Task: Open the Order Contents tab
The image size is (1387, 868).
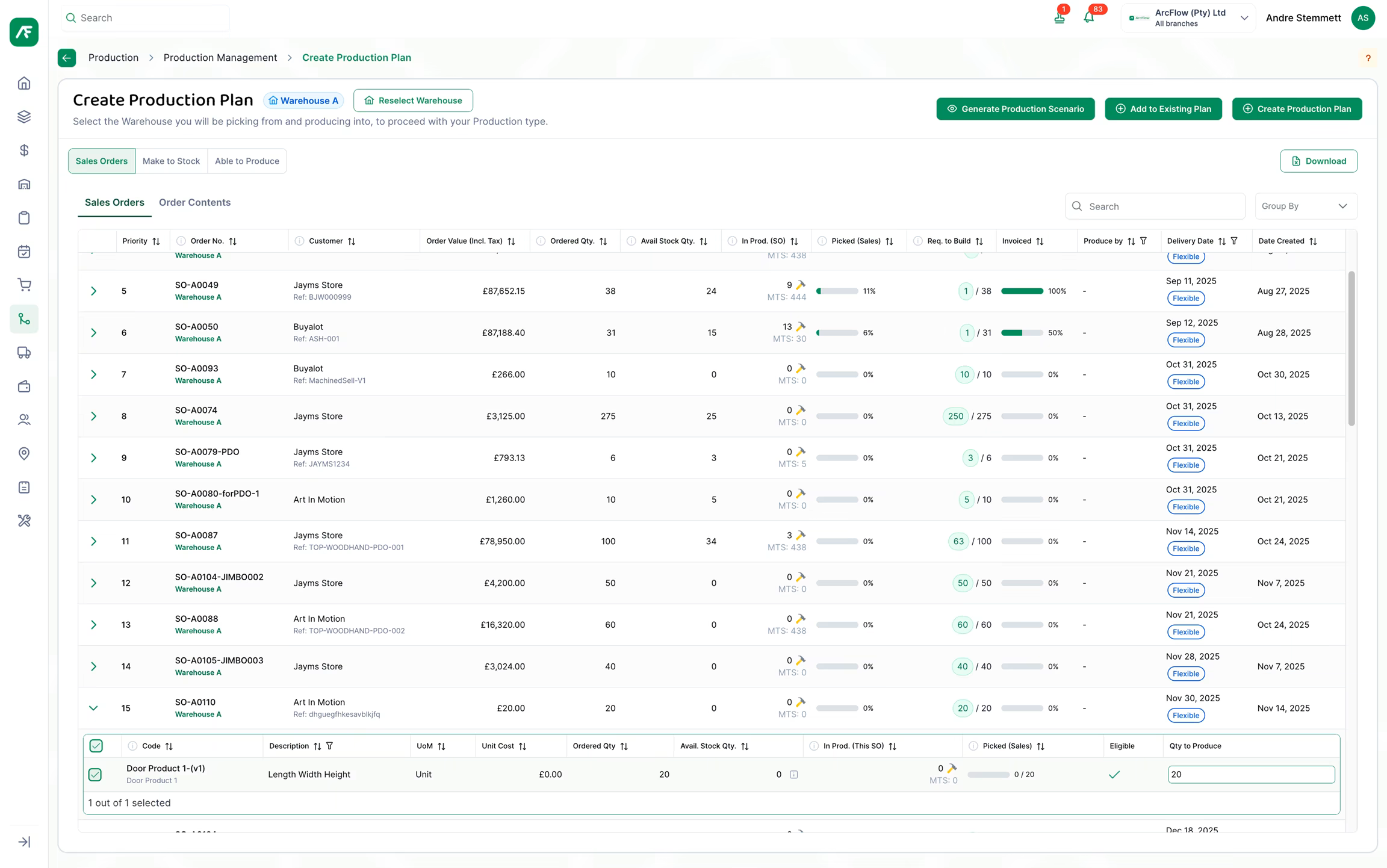Action: (x=194, y=202)
